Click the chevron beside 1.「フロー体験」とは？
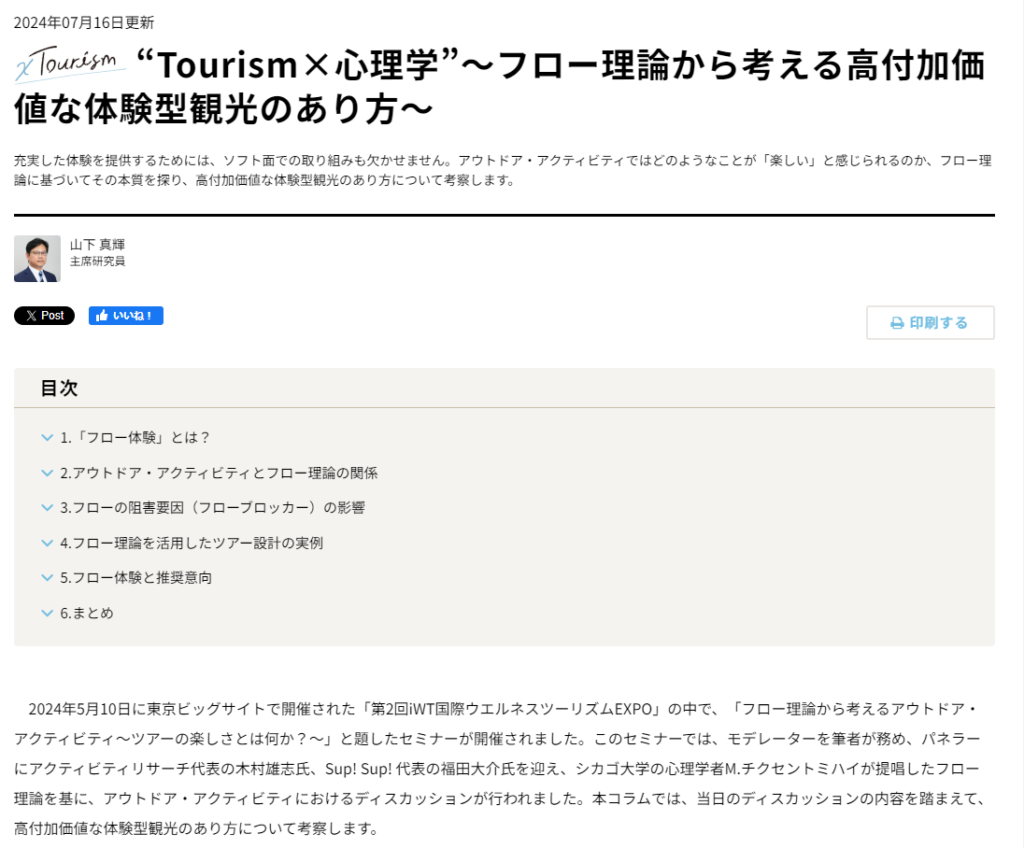This screenshot has width=1024, height=848. pyautogui.click(x=47, y=438)
